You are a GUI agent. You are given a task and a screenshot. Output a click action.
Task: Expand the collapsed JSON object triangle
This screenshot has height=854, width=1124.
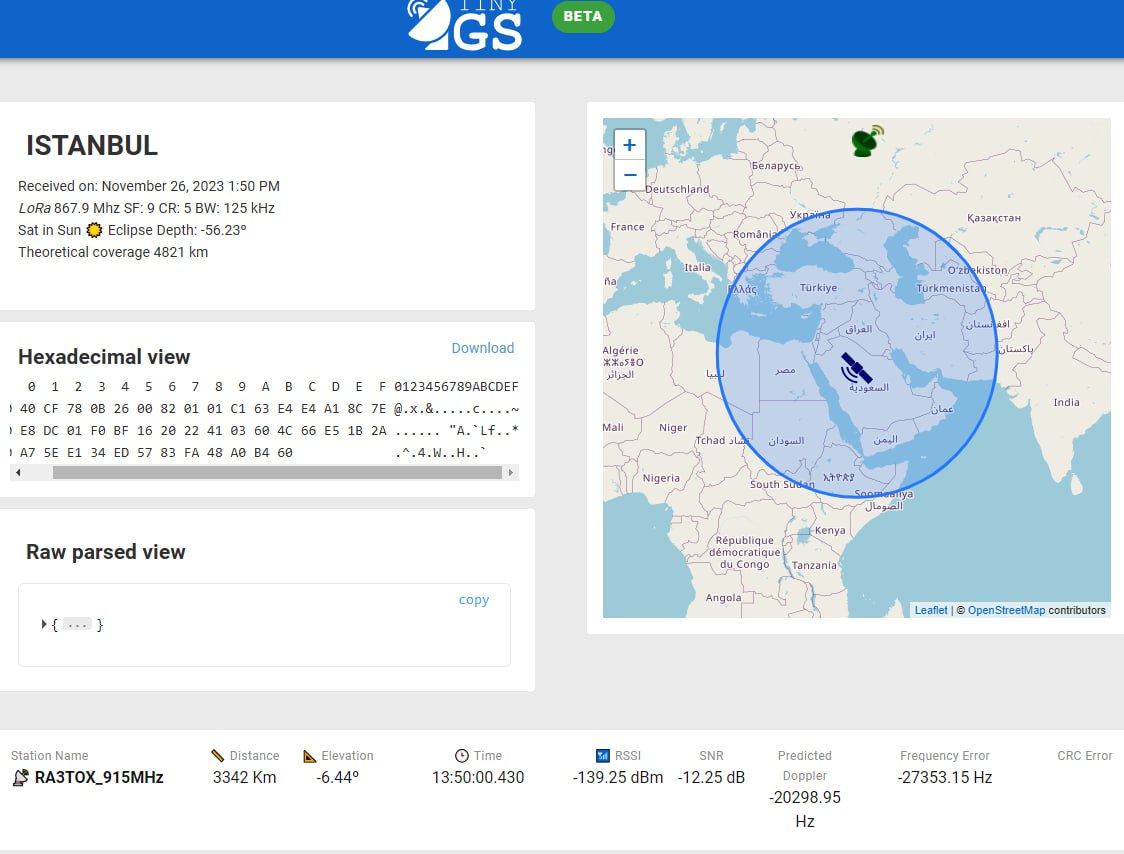(x=44, y=625)
